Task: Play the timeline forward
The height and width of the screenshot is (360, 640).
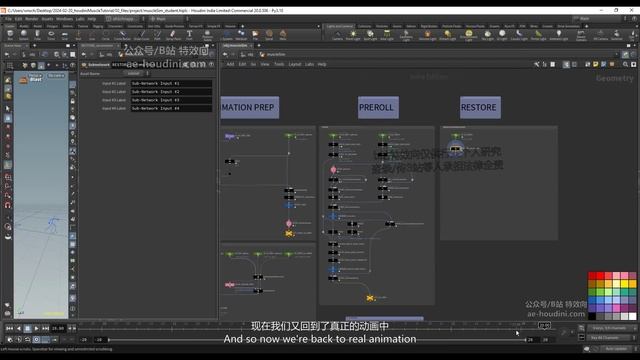Action: tap(36, 328)
